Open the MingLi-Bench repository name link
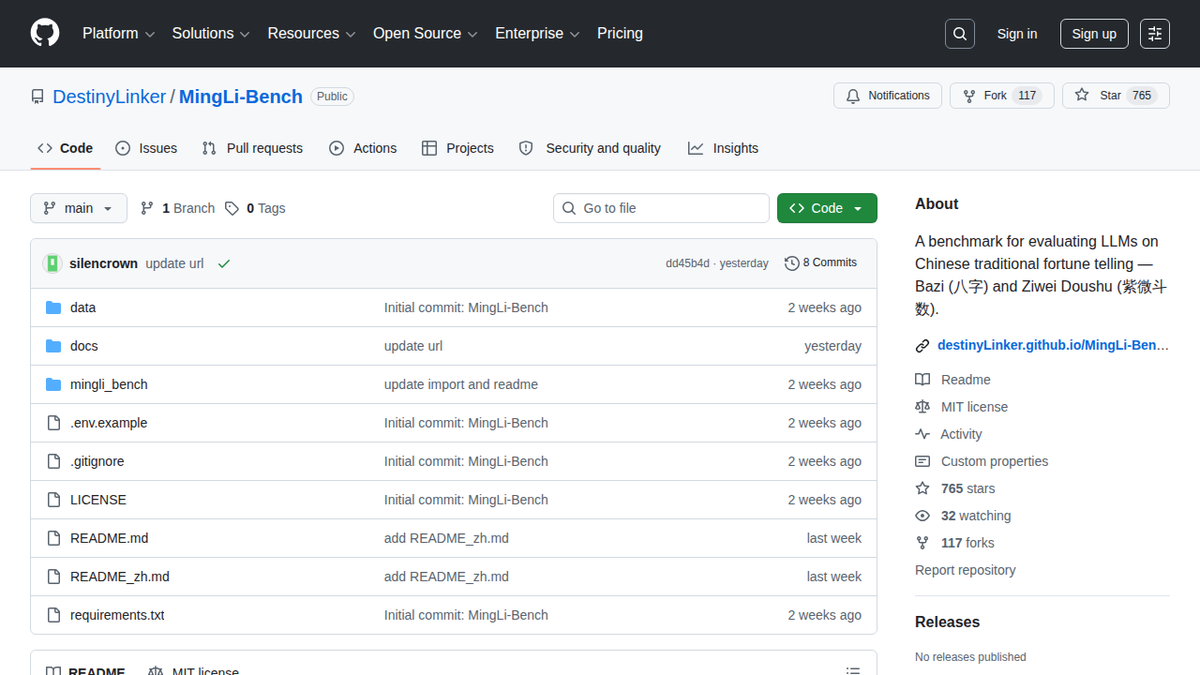The image size is (1200, 675). click(x=241, y=97)
